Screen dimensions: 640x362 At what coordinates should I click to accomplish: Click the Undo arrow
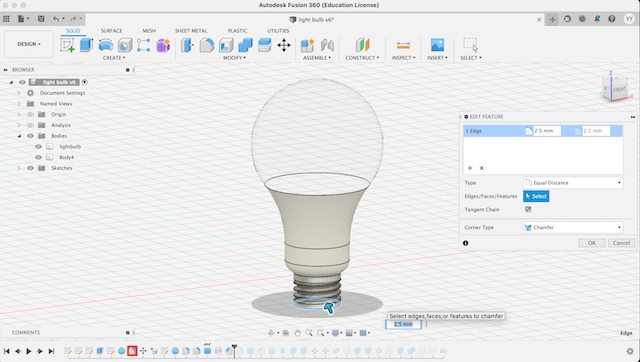[56, 19]
